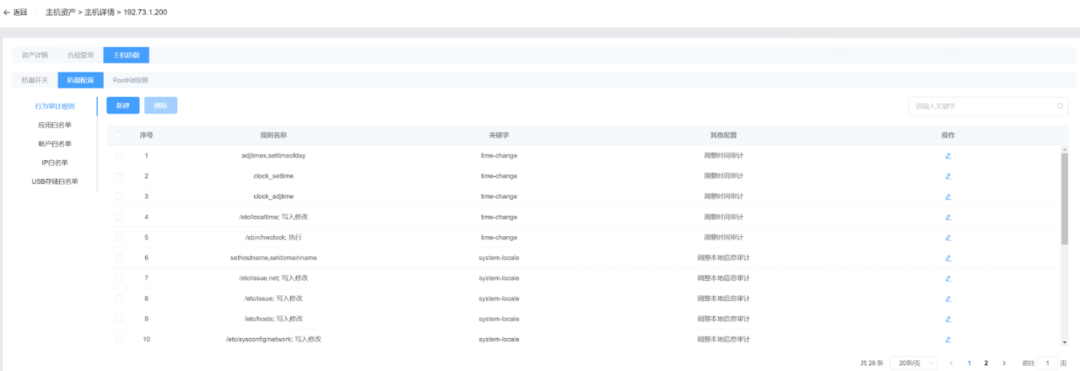Click 主机资产 in the breadcrumb
The image size is (1080, 371).
(61, 12)
